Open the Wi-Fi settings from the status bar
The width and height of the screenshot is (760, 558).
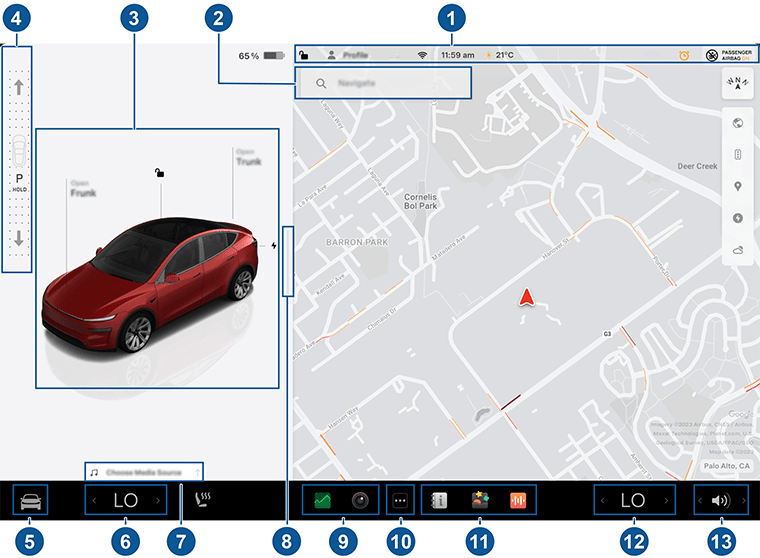click(422, 56)
